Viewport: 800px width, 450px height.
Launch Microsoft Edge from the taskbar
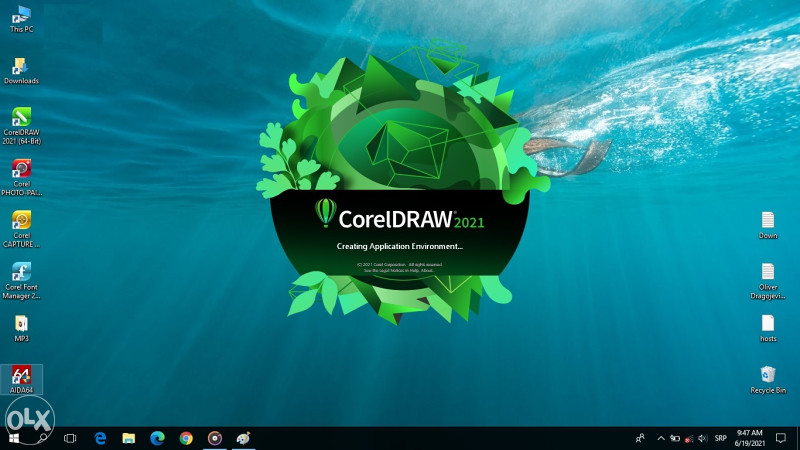click(157, 438)
